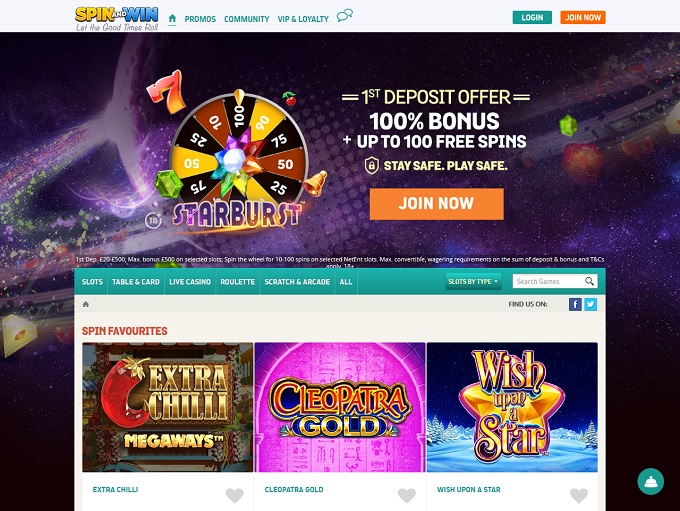Click the green Login button
This screenshot has height=511, width=680.
[532, 17]
